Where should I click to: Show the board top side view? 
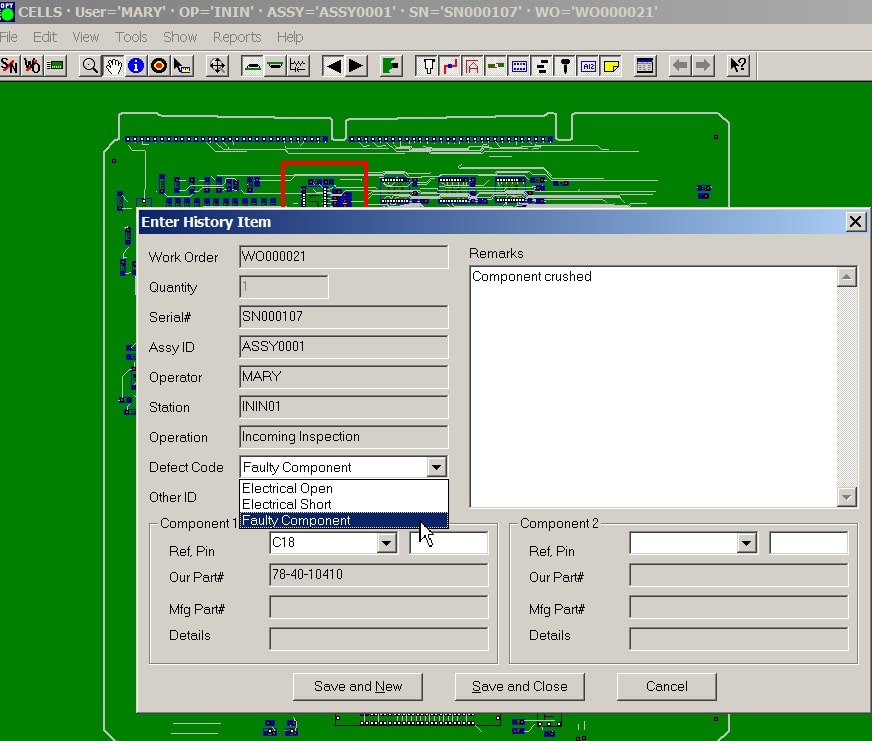[252, 66]
